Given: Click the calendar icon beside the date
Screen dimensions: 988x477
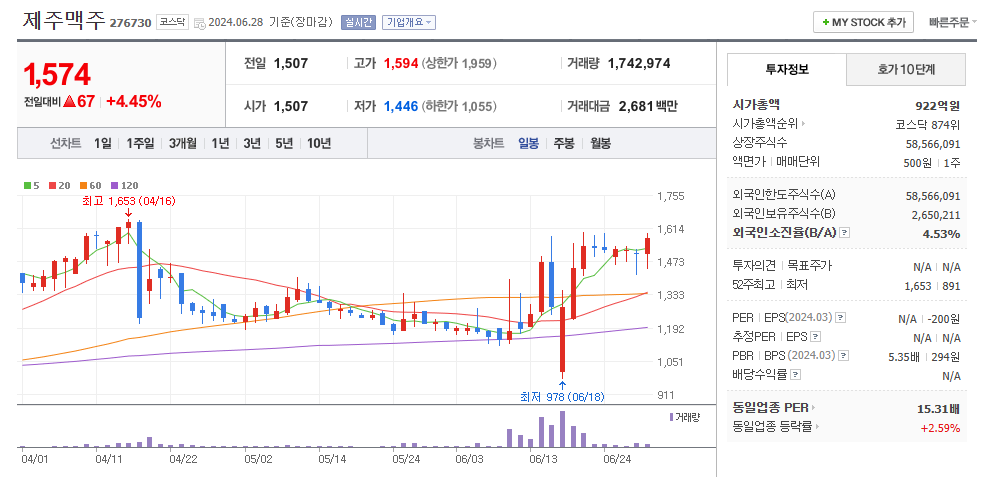Looking at the screenshot, I should (x=199, y=23).
